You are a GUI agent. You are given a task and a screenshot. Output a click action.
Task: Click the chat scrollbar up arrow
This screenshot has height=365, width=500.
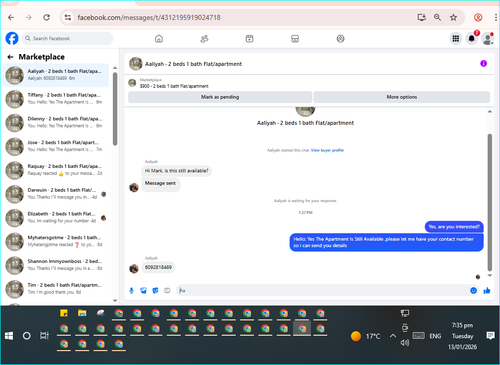(490, 112)
